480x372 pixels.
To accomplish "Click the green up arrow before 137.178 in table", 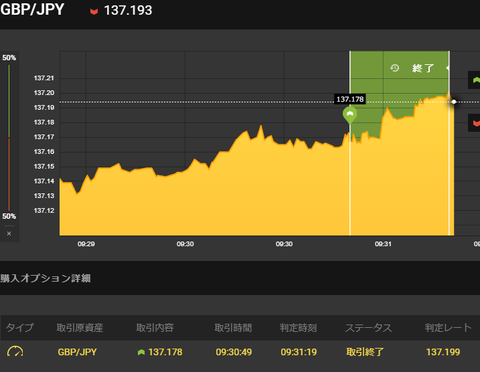I will 141,352.
